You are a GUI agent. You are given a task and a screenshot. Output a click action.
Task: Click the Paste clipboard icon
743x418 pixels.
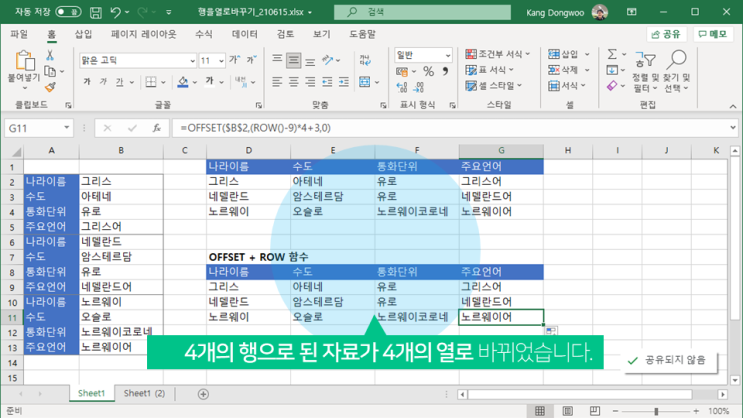pyautogui.click(x=25, y=61)
